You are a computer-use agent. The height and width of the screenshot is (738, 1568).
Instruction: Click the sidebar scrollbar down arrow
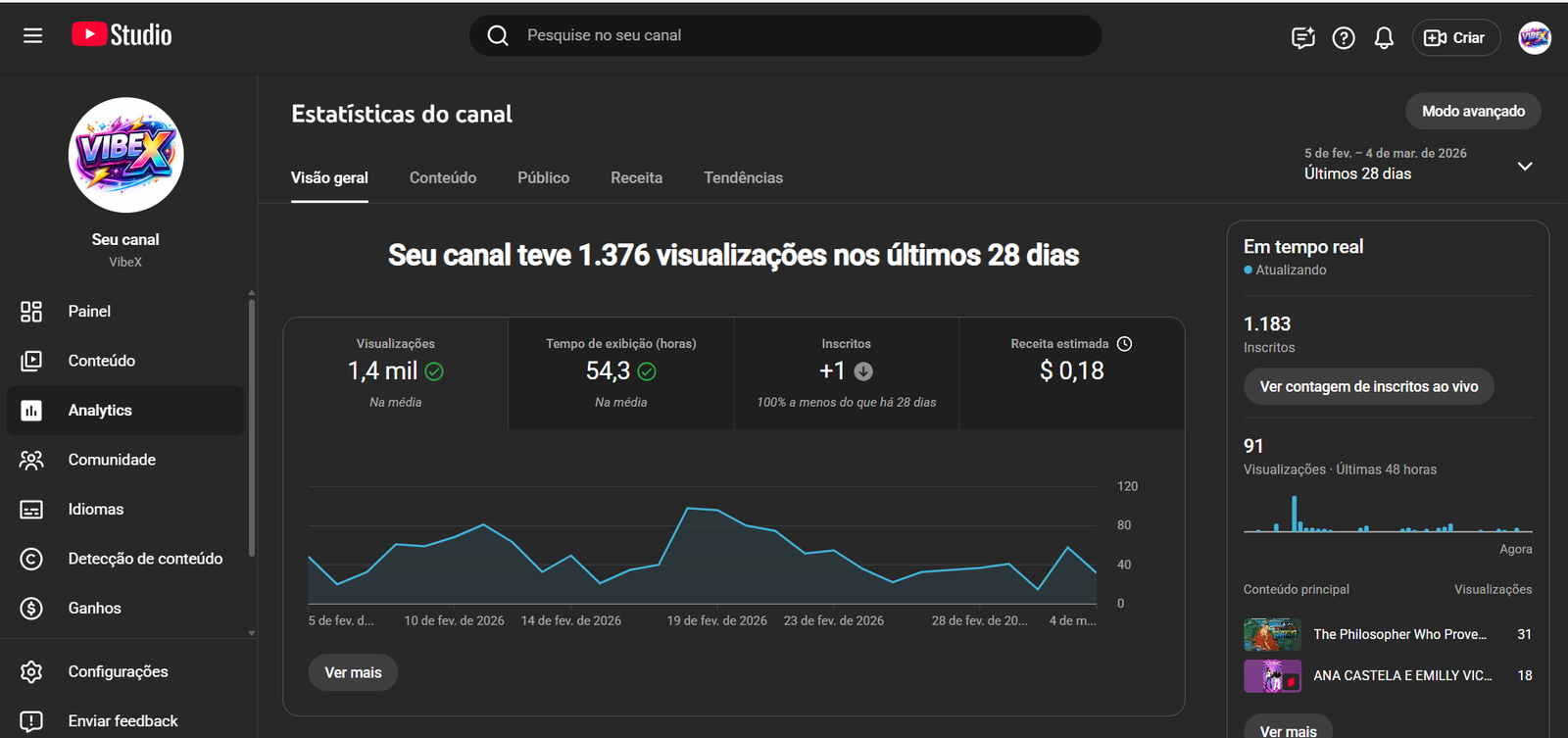252,633
